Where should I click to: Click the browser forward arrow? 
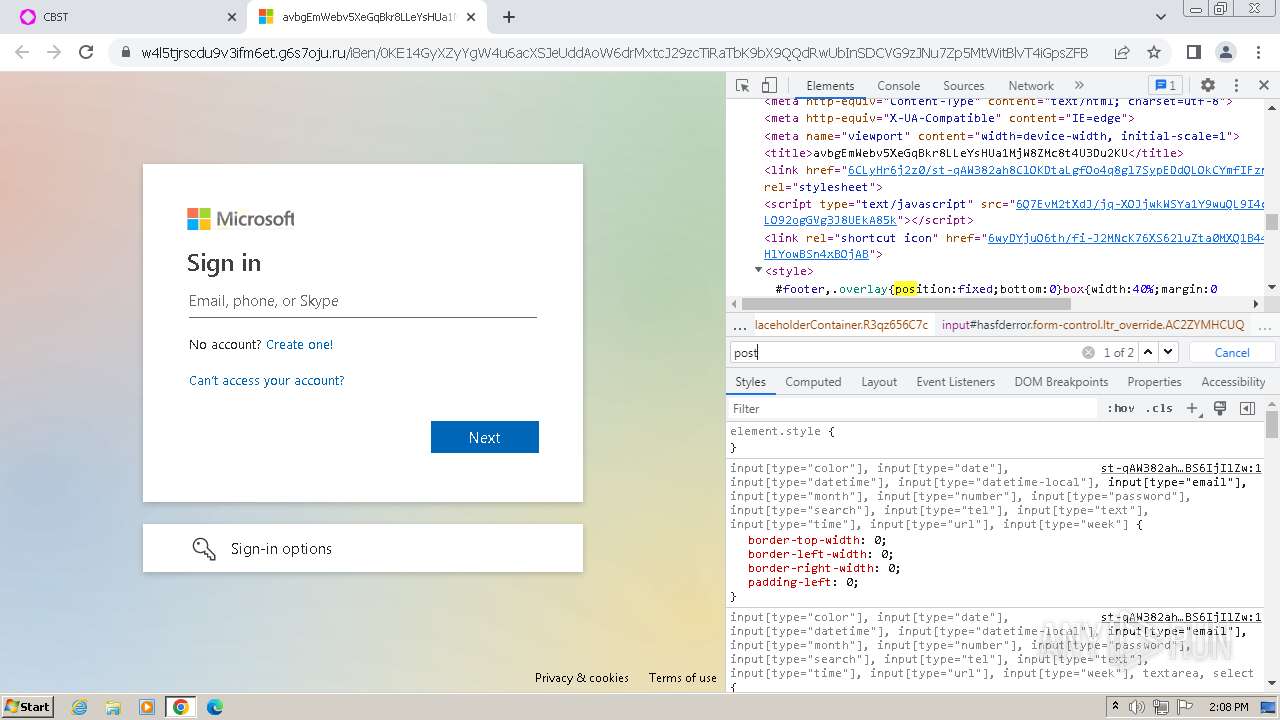(x=54, y=52)
